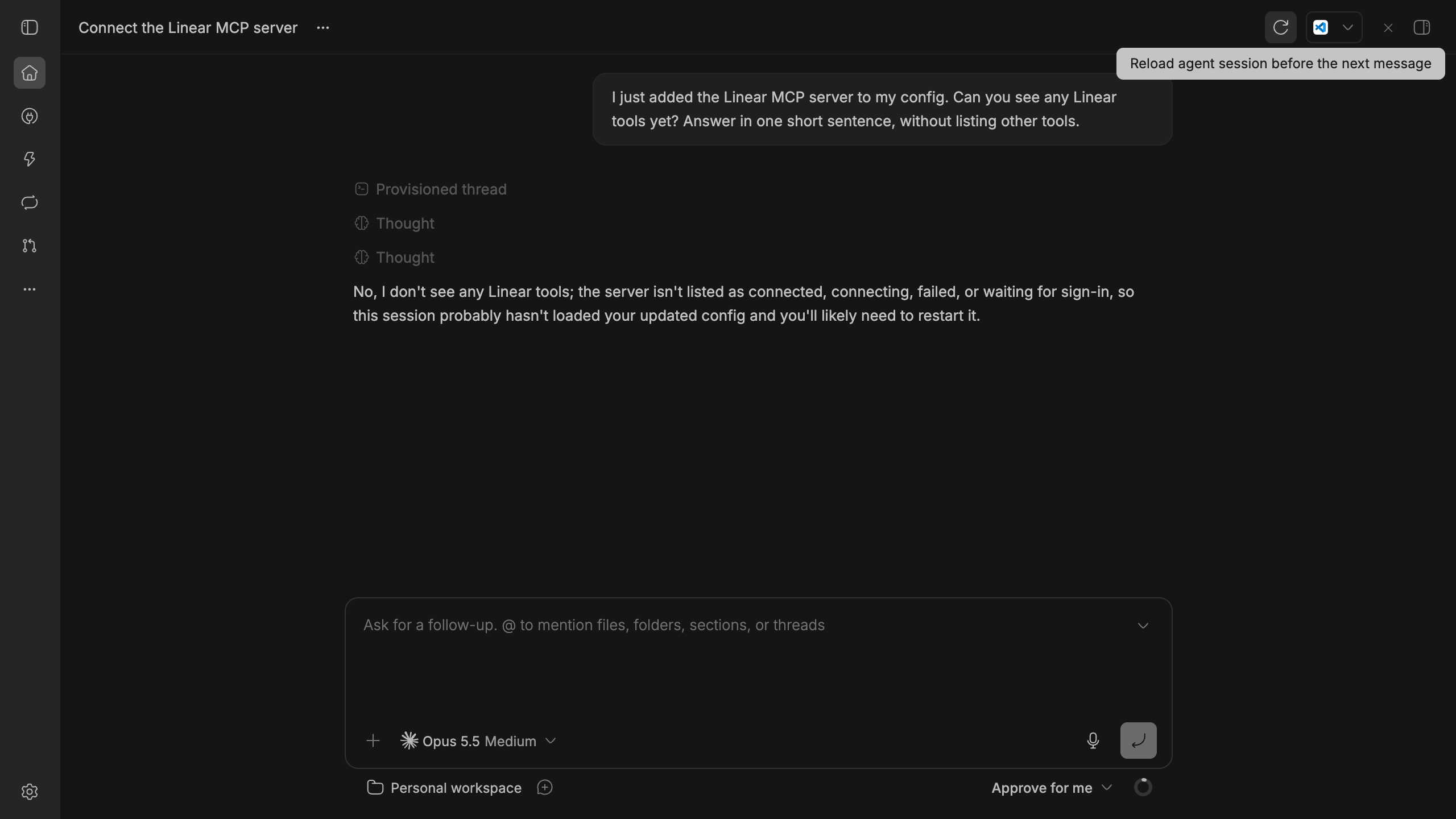Toggle the right side panel icon

[x=1422, y=27]
